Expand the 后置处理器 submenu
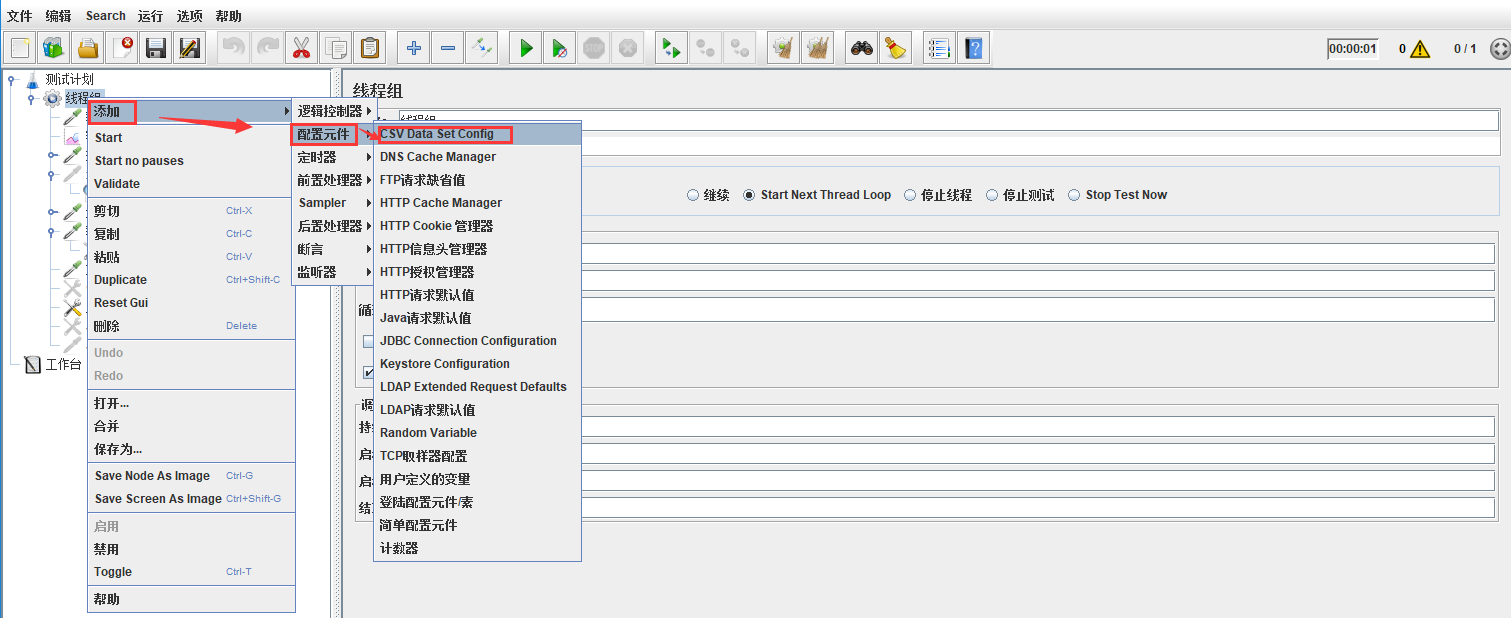This screenshot has height=618, width=1511. [x=332, y=226]
